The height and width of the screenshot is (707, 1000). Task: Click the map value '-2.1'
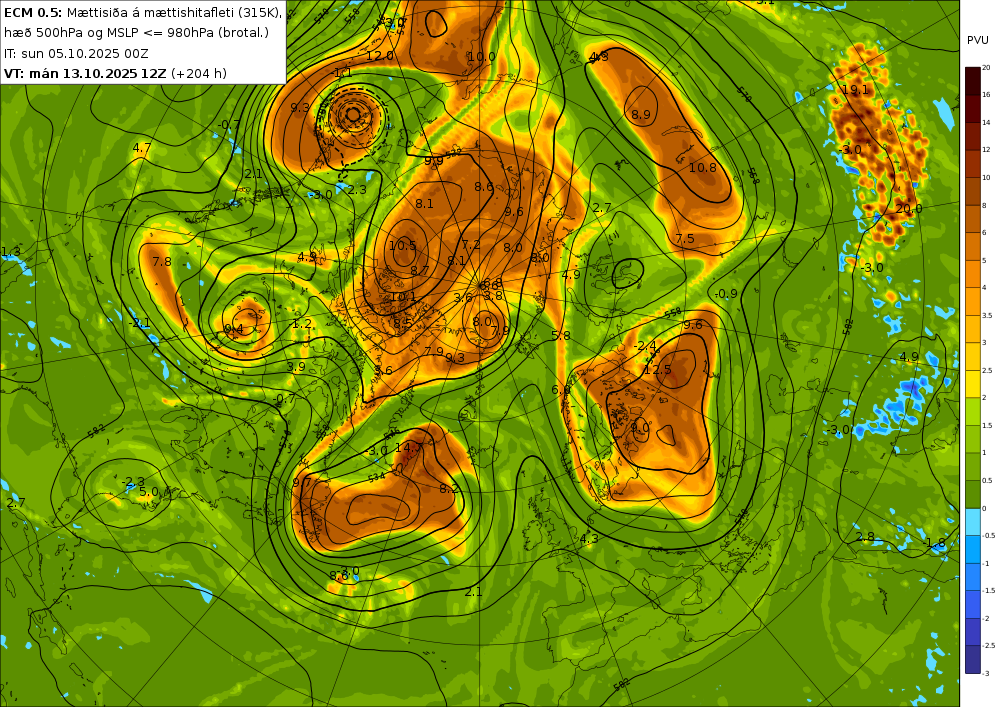click(139, 323)
